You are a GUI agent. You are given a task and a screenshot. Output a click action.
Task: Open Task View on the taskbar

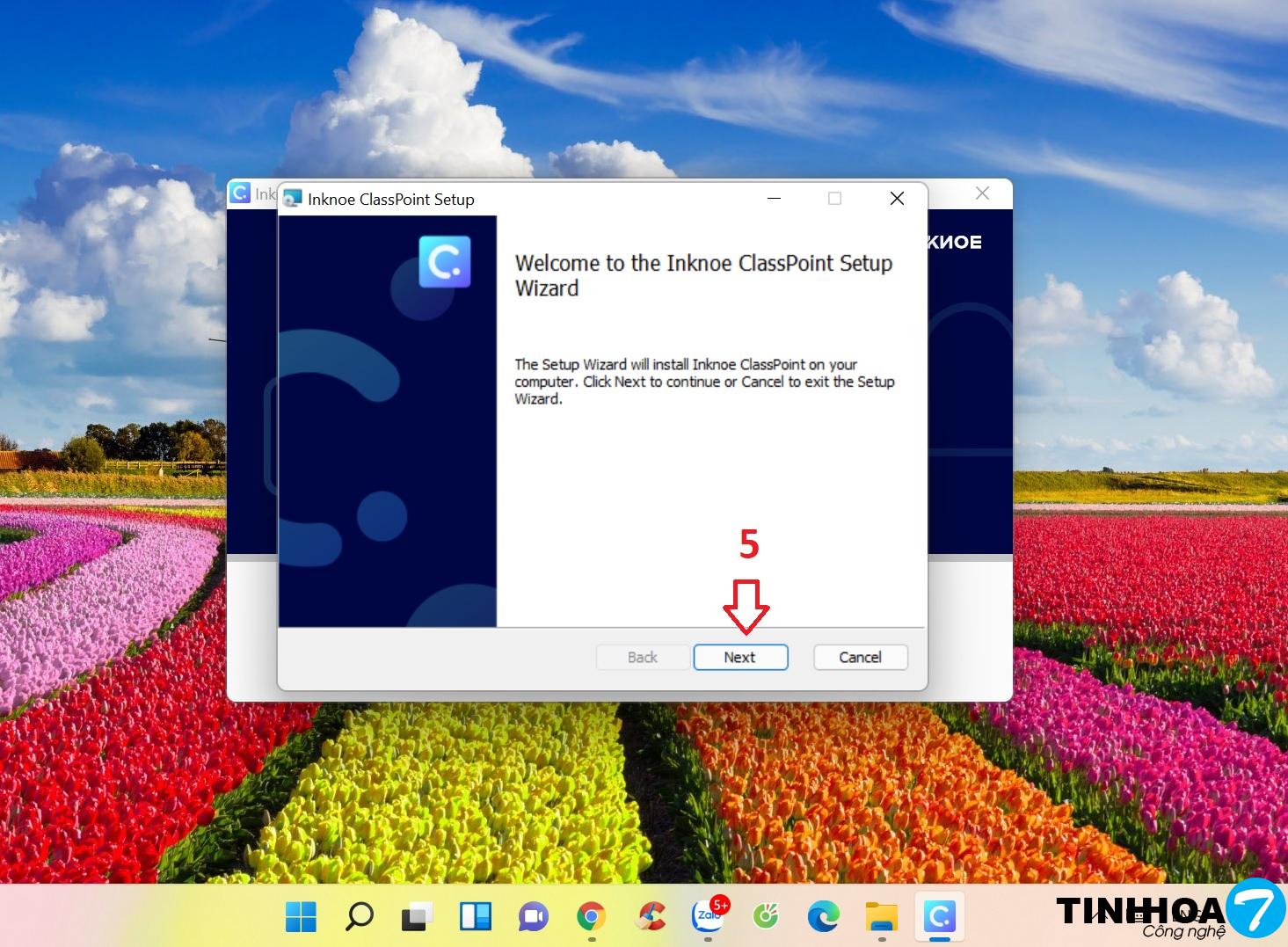417,916
